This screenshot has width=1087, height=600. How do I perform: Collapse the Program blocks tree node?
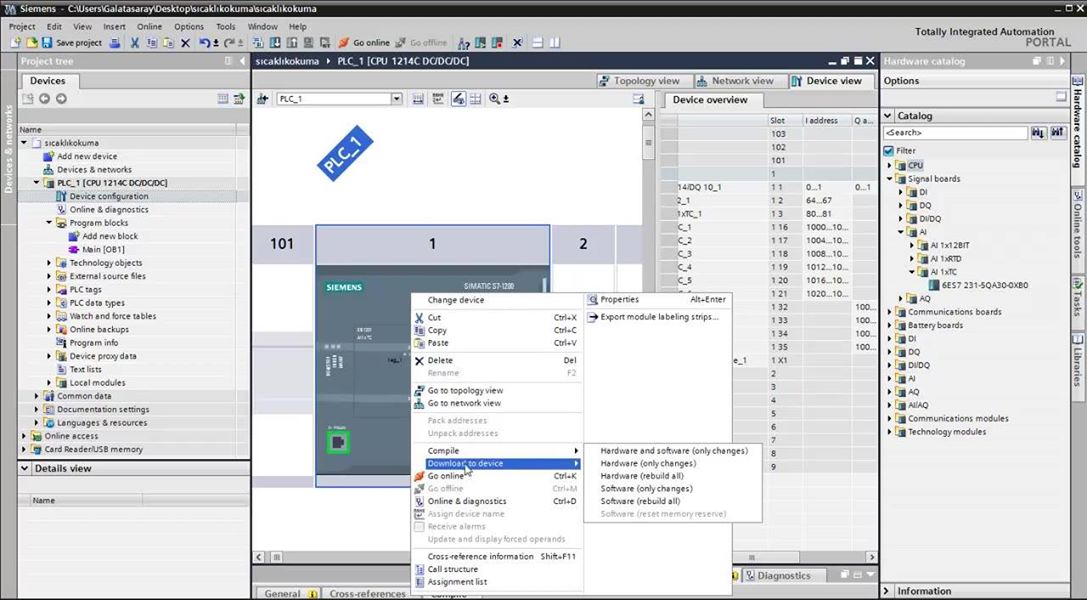point(49,223)
